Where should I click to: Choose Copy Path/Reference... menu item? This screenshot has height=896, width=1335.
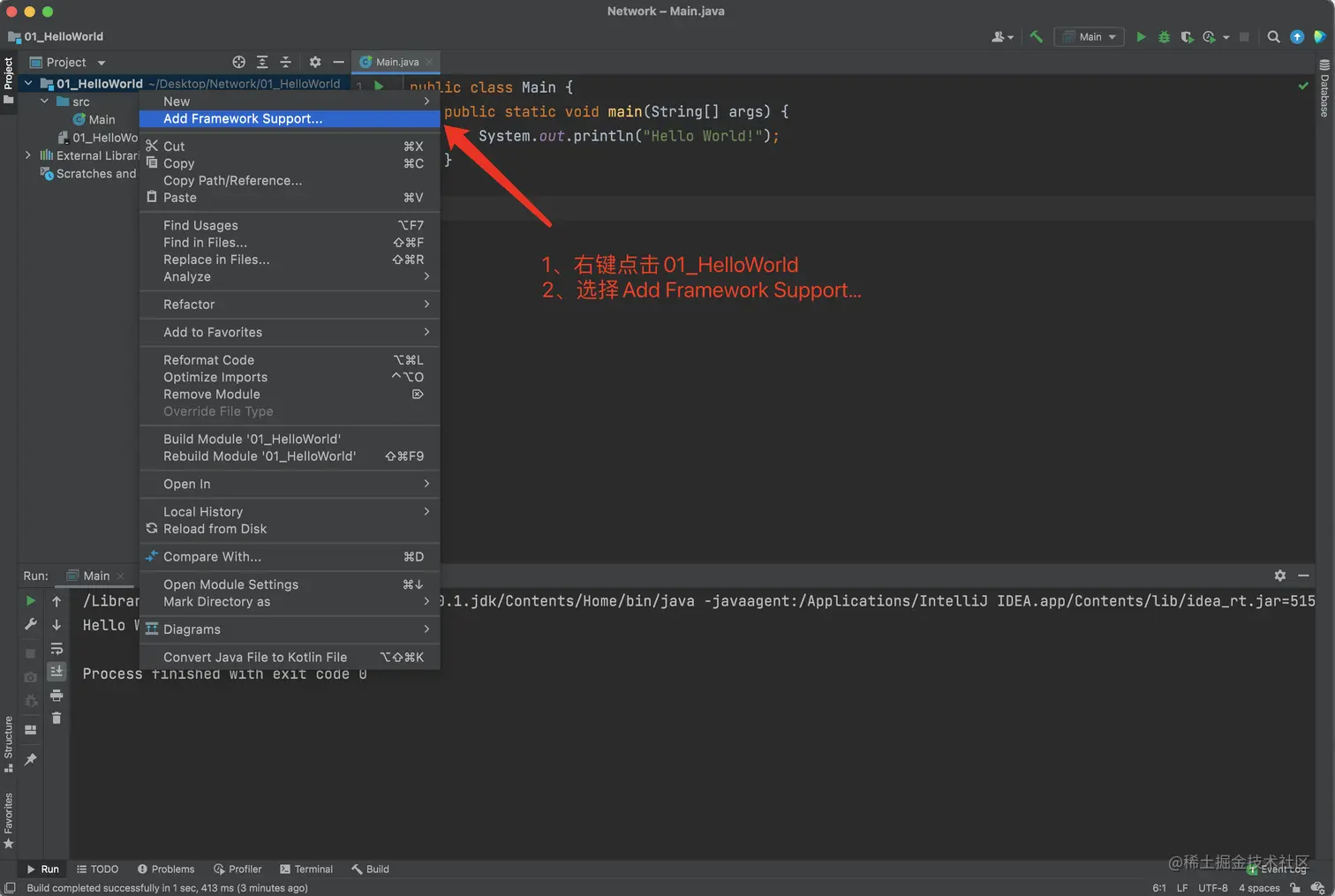pyautogui.click(x=290, y=181)
